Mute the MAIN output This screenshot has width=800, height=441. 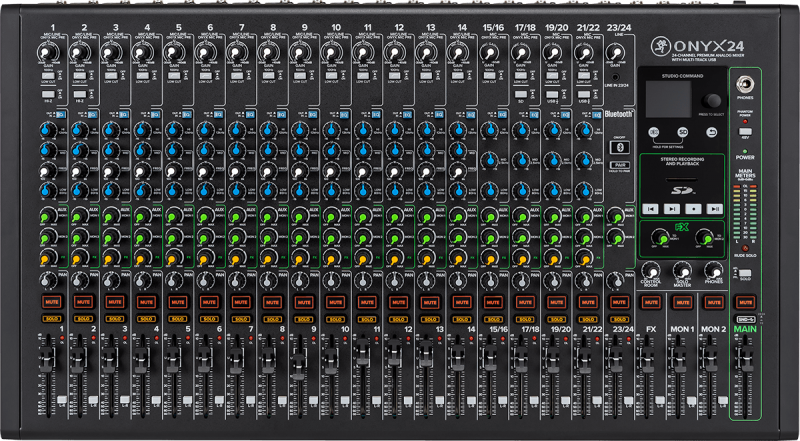tap(744, 300)
